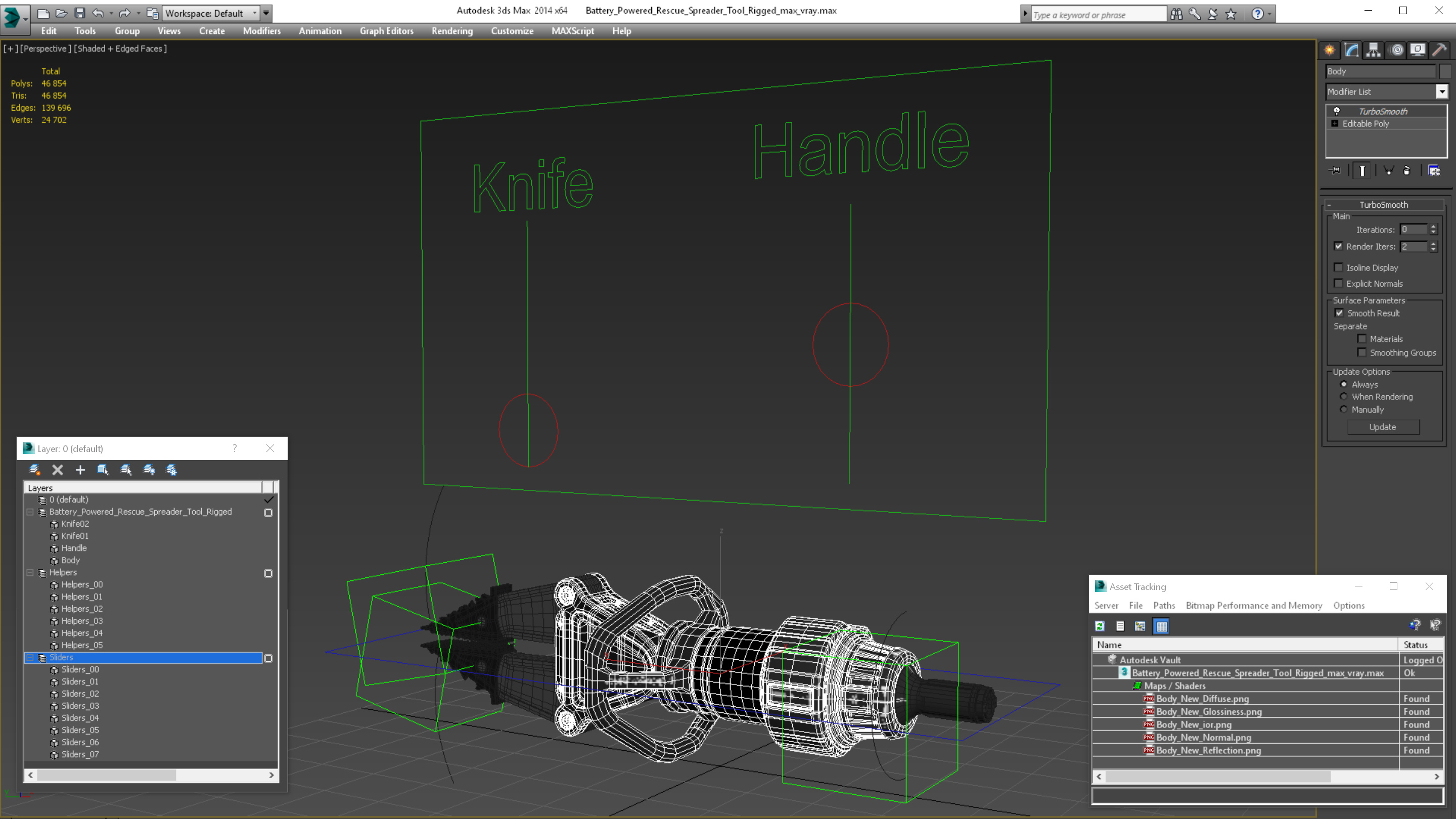Screen dimensions: 1456x819
Task: Click the binoculars search icon
Action: point(1176,14)
